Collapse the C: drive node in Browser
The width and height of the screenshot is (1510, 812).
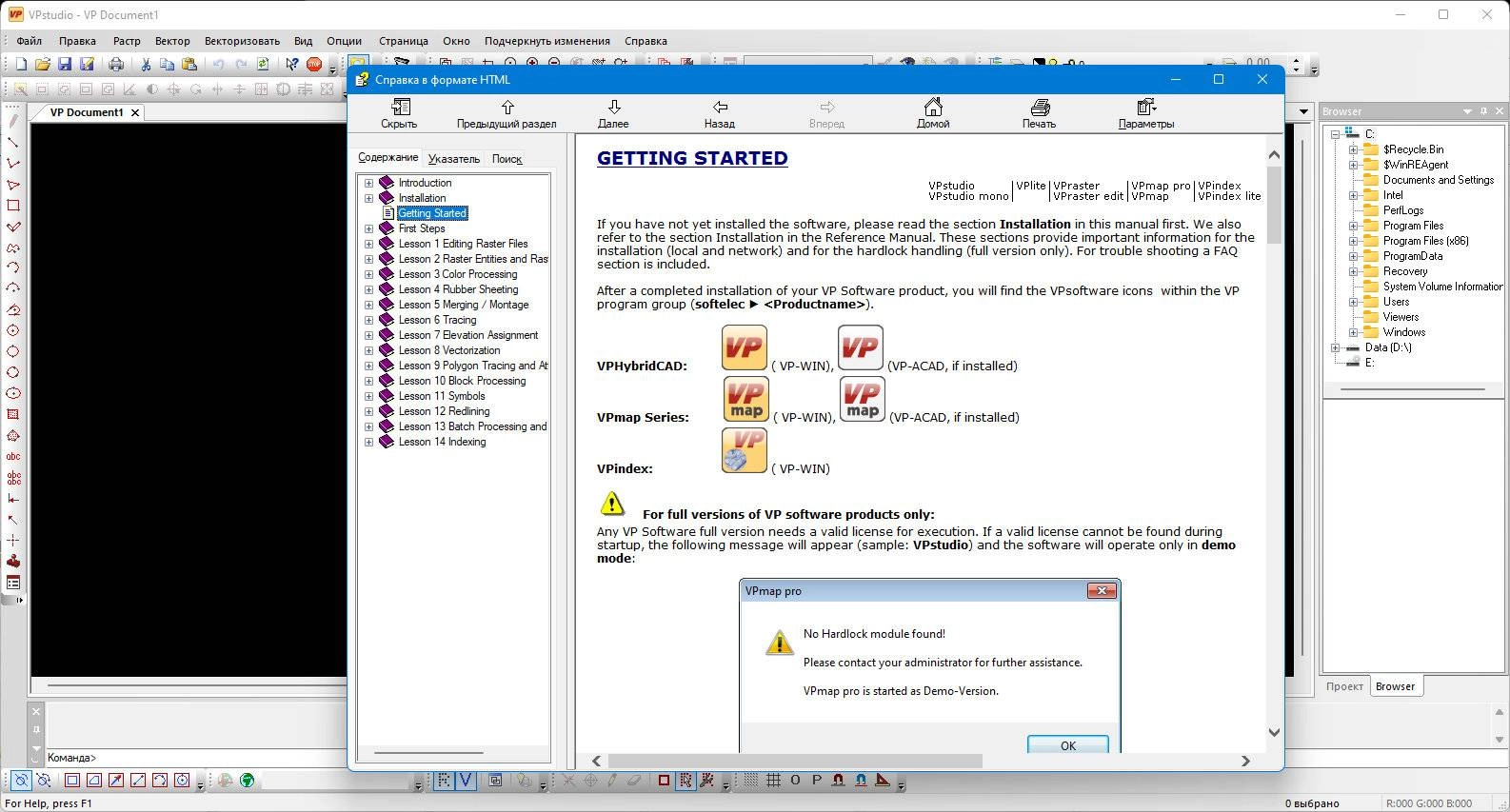[x=1335, y=134]
